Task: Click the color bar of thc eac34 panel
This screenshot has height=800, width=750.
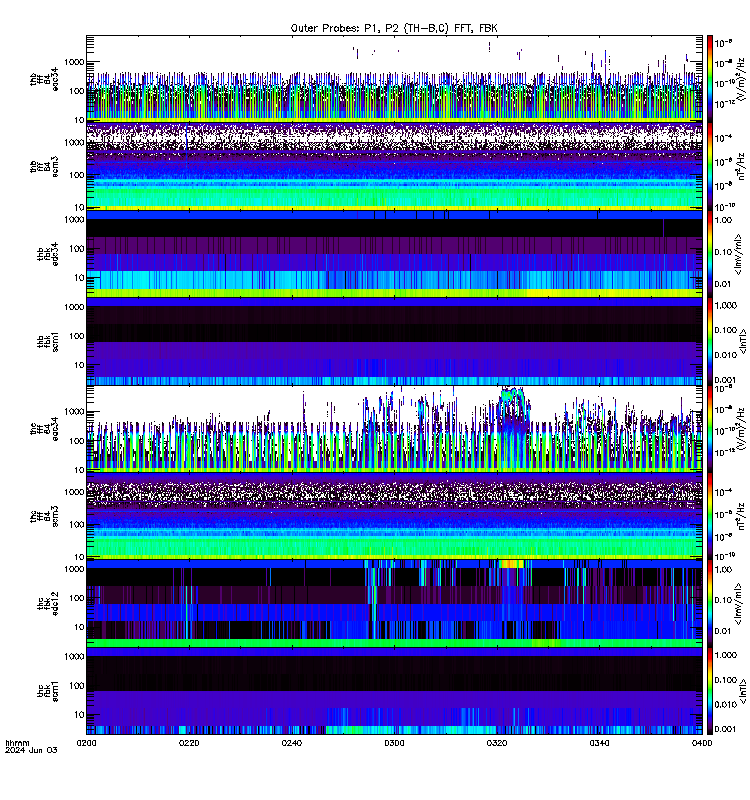Action: pos(710,429)
